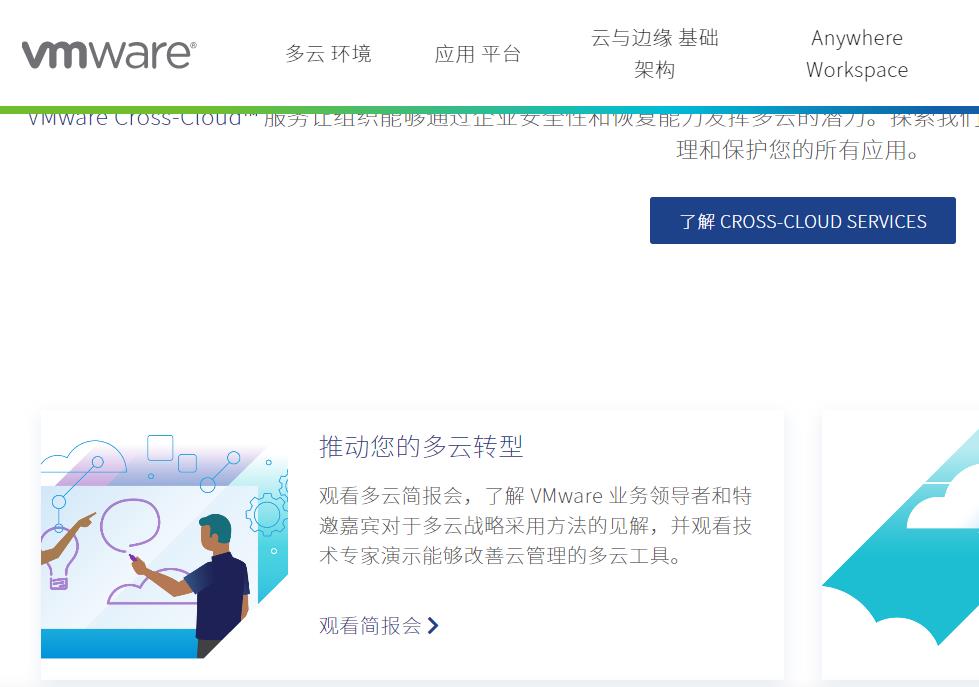Image resolution: width=979 pixels, height=687 pixels.
Task: Click the teal cloud illustration card
Action: [x=900, y=545]
